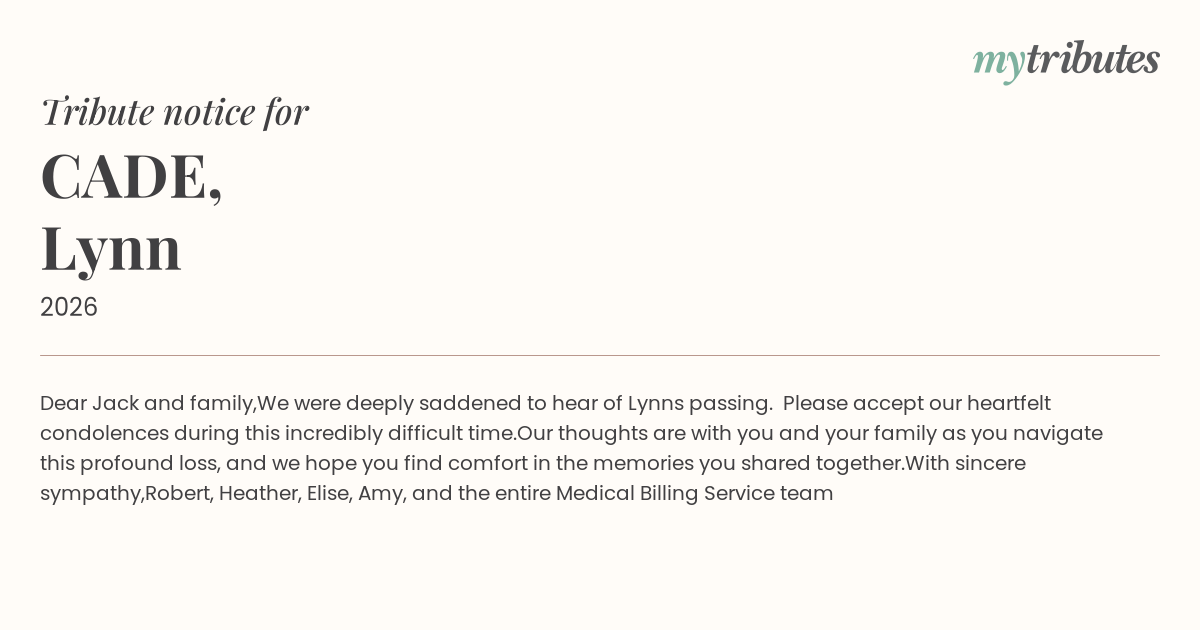Select the first name "Lynn" heading
Screen dimensions: 1200x630
tap(111, 247)
